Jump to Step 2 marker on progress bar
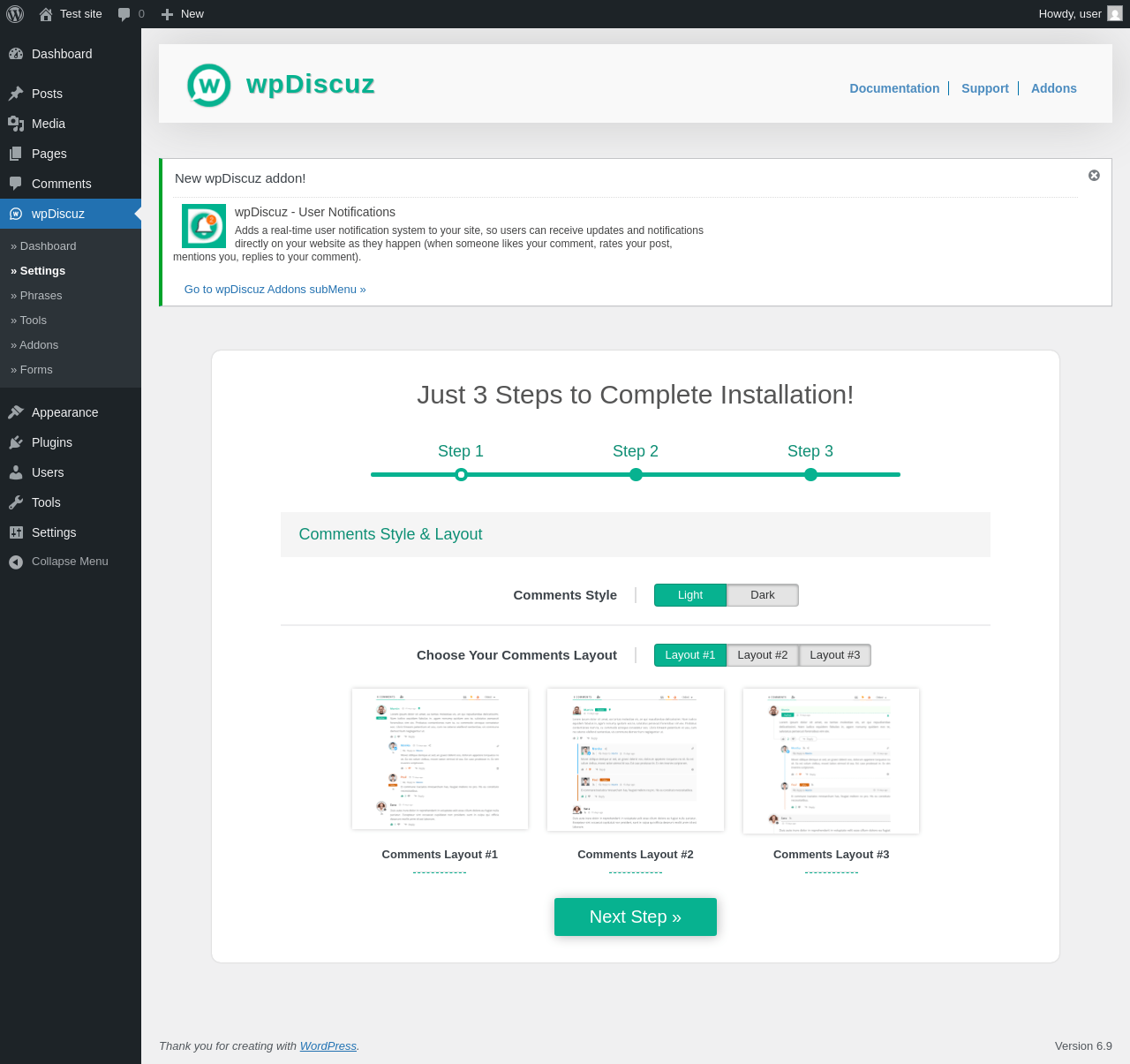The image size is (1130, 1064). tap(636, 474)
